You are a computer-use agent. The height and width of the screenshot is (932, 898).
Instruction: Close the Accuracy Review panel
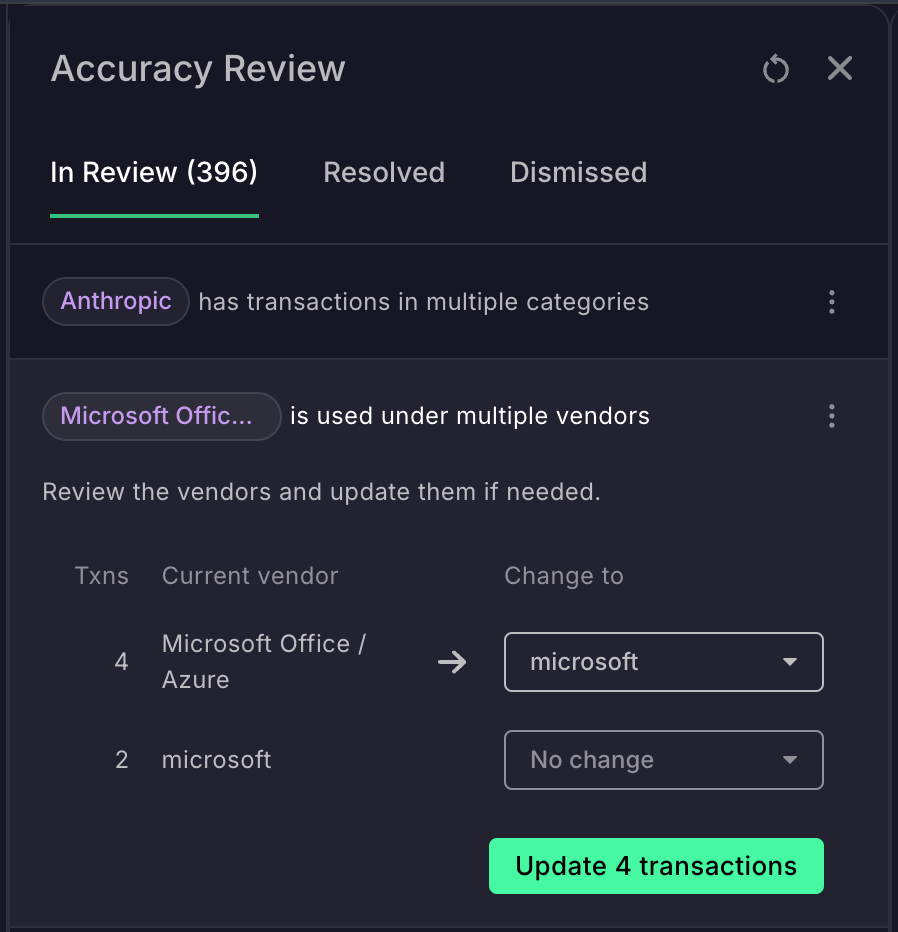pyautogui.click(x=840, y=68)
